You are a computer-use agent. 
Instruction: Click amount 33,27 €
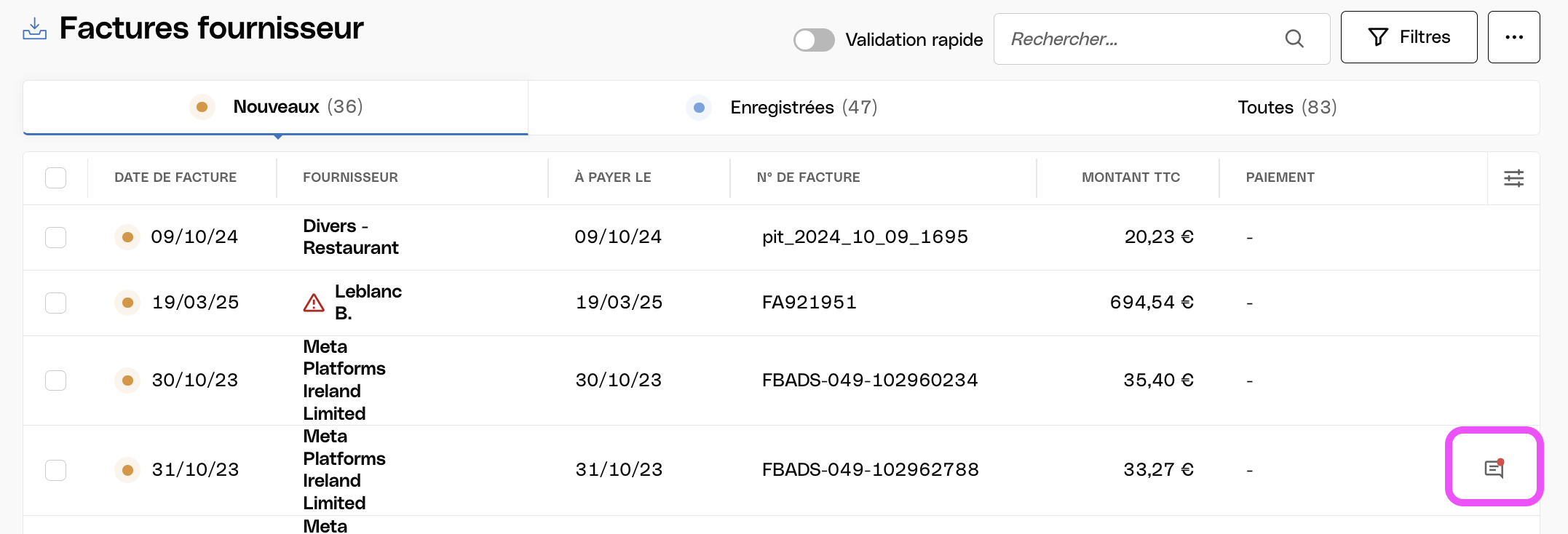click(x=1158, y=470)
